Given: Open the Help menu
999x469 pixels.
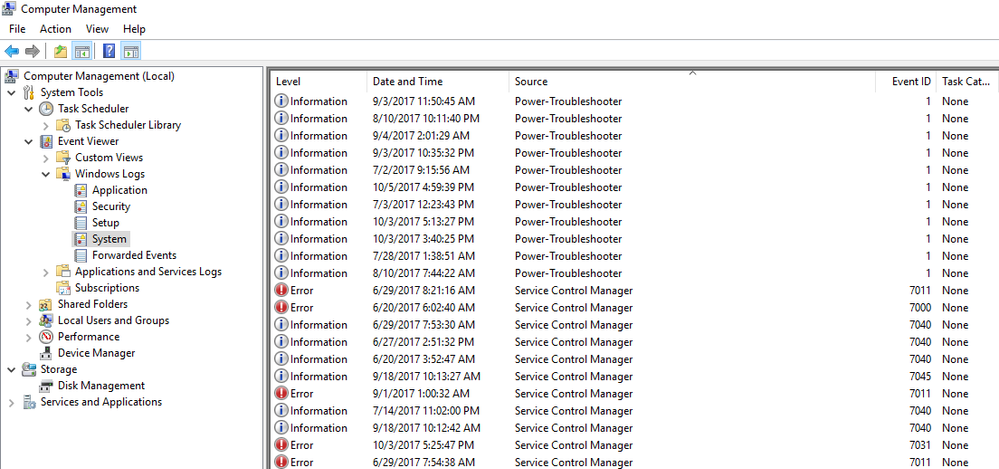Looking at the screenshot, I should (x=134, y=29).
